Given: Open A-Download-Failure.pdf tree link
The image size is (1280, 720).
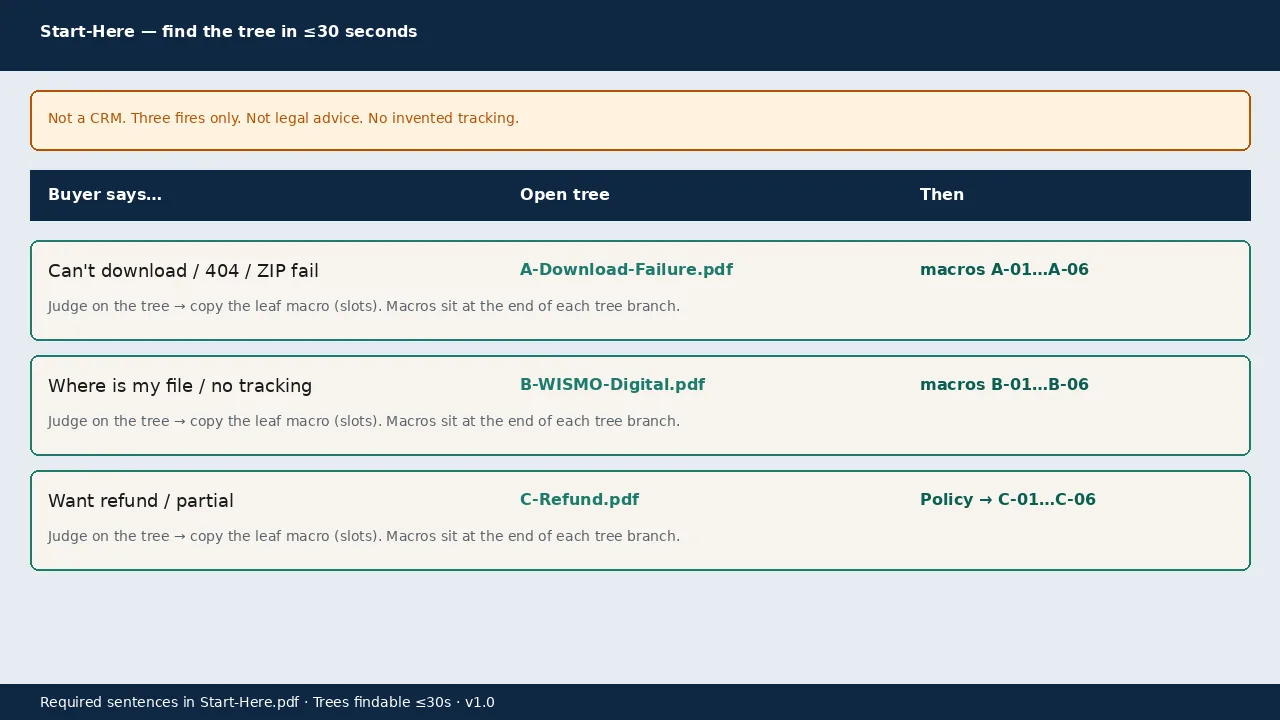Looking at the screenshot, I should point(626,270).
